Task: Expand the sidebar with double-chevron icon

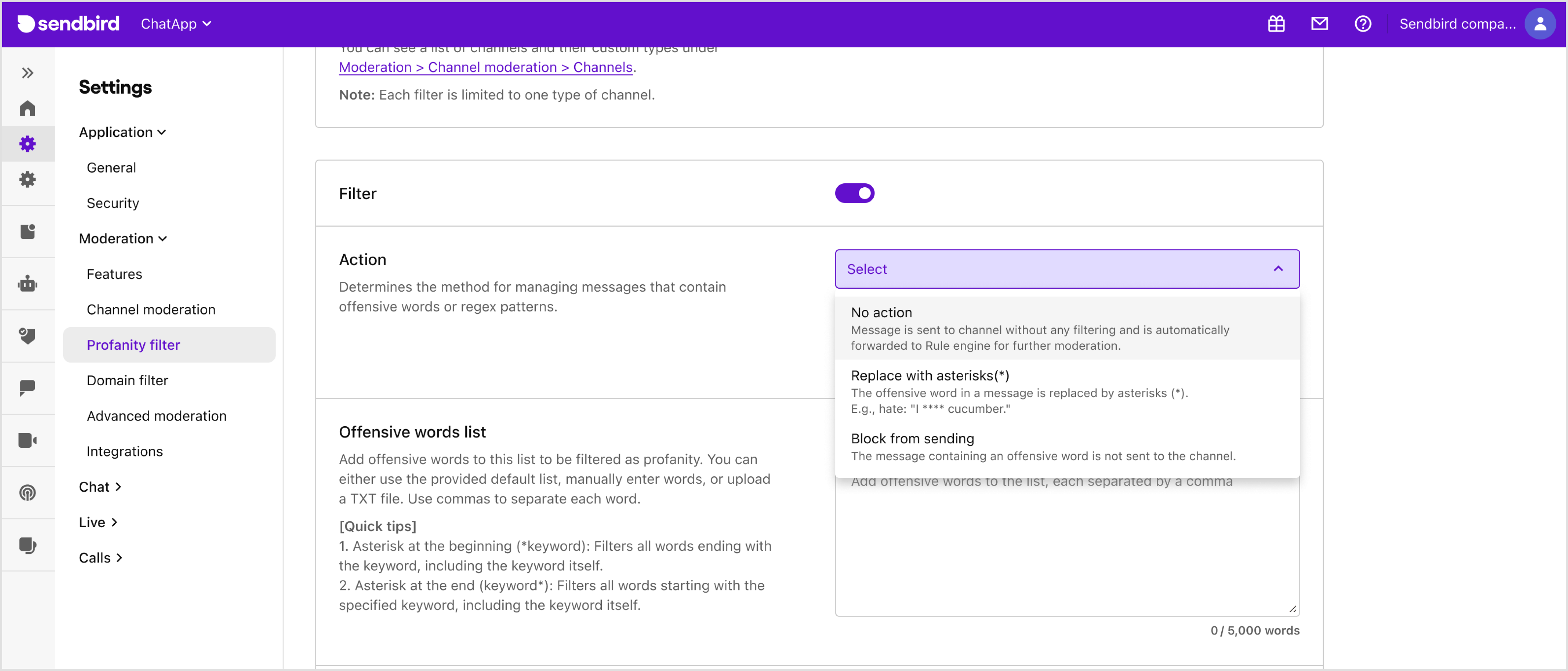Action: pos(27,73)
